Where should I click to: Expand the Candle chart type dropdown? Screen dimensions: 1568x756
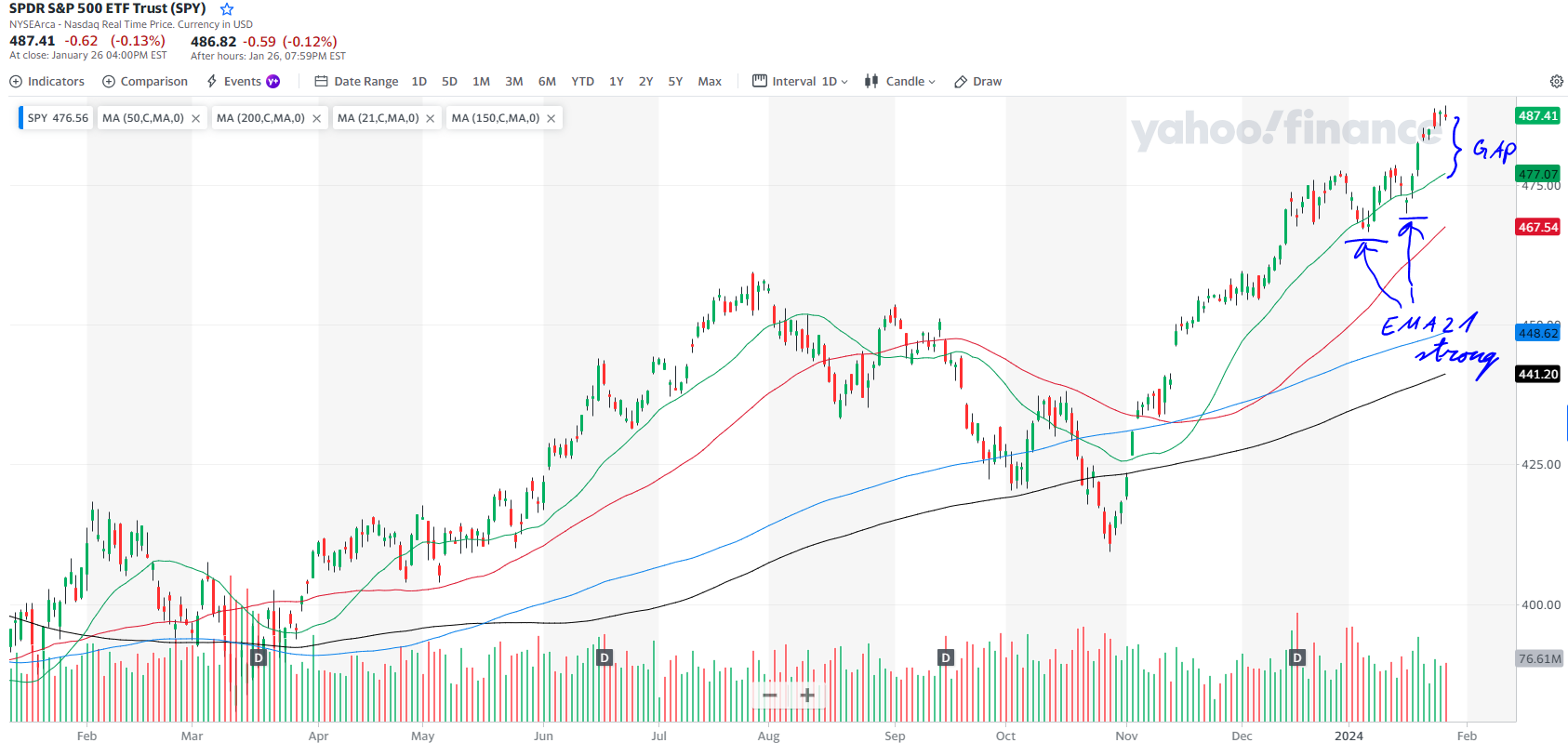point(900,82)
